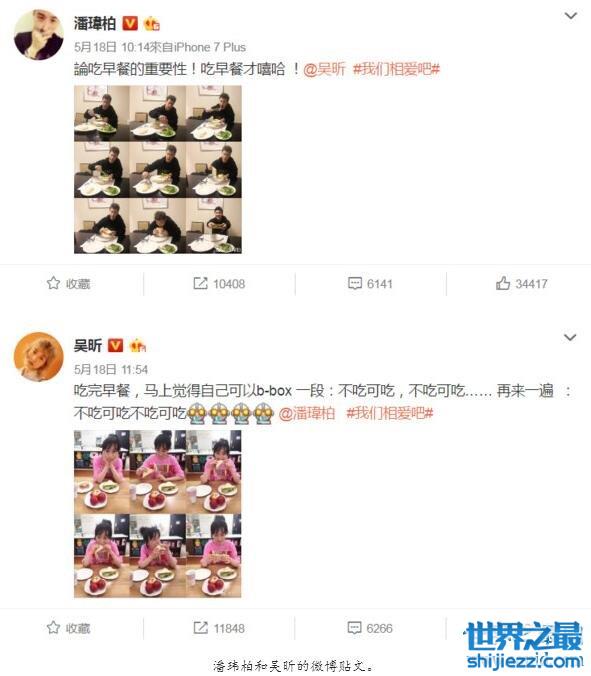Open the @吴昕 mention link
This screenshot has width=591, height=676.
[325, 69]
